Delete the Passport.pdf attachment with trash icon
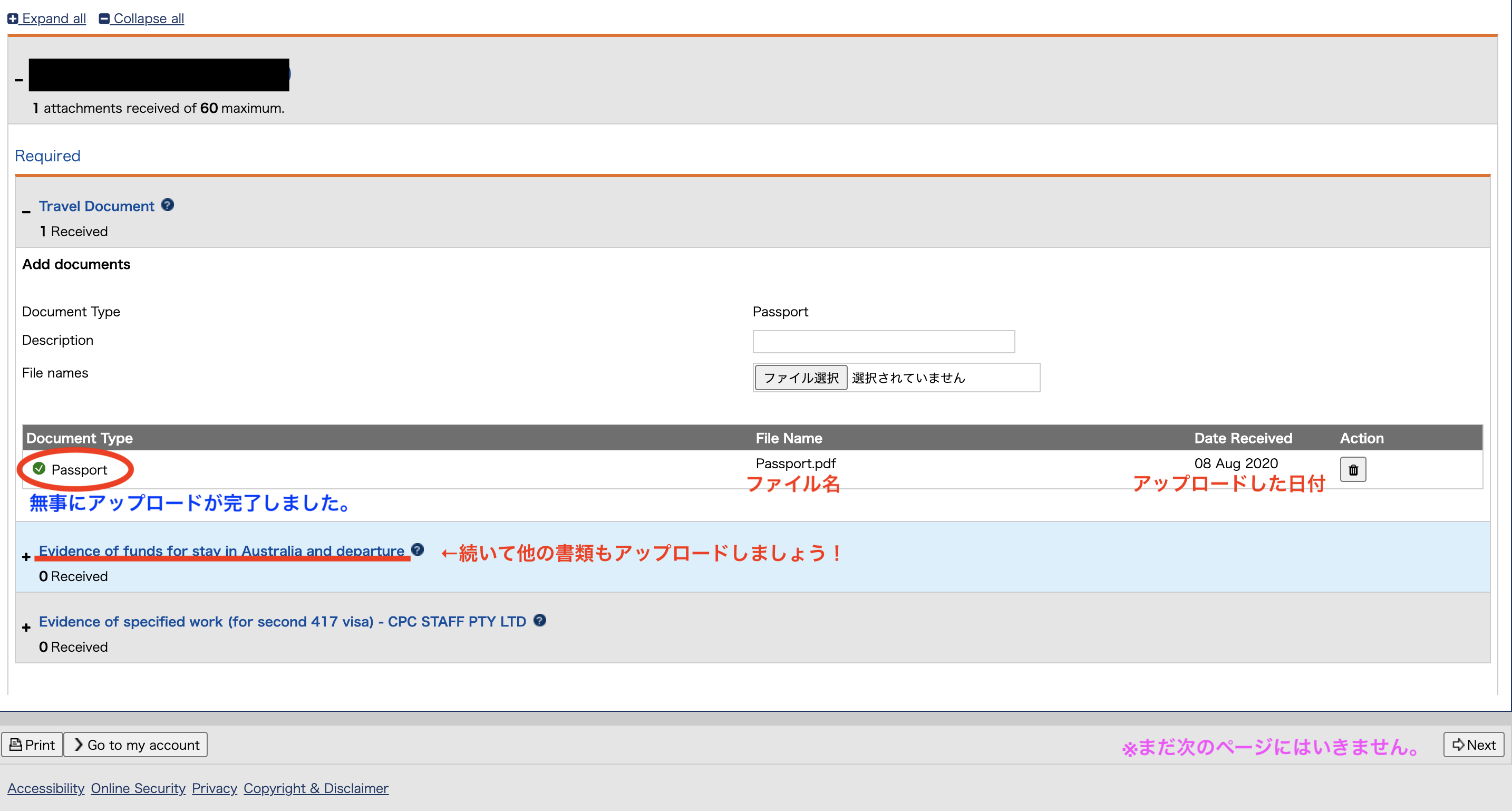This screenshot has width=1512, height=811. point(1352,470)
